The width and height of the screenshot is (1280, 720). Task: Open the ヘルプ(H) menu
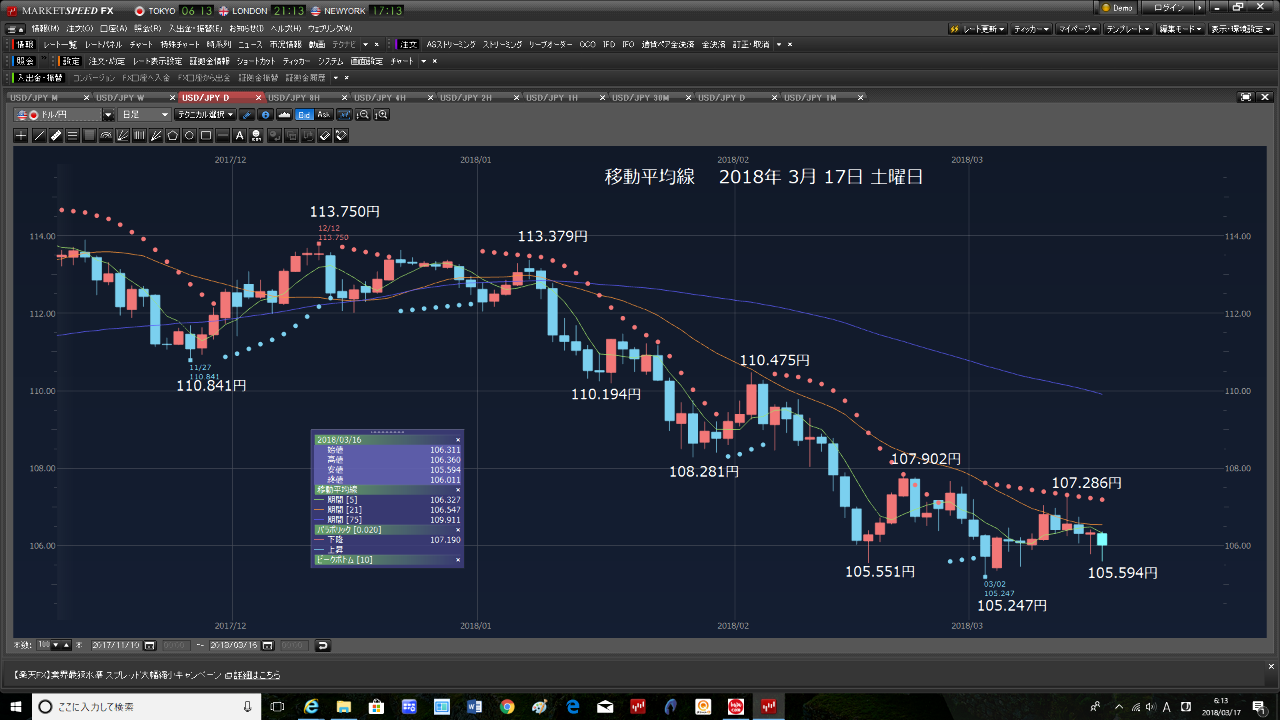click(x=283, y=28)
